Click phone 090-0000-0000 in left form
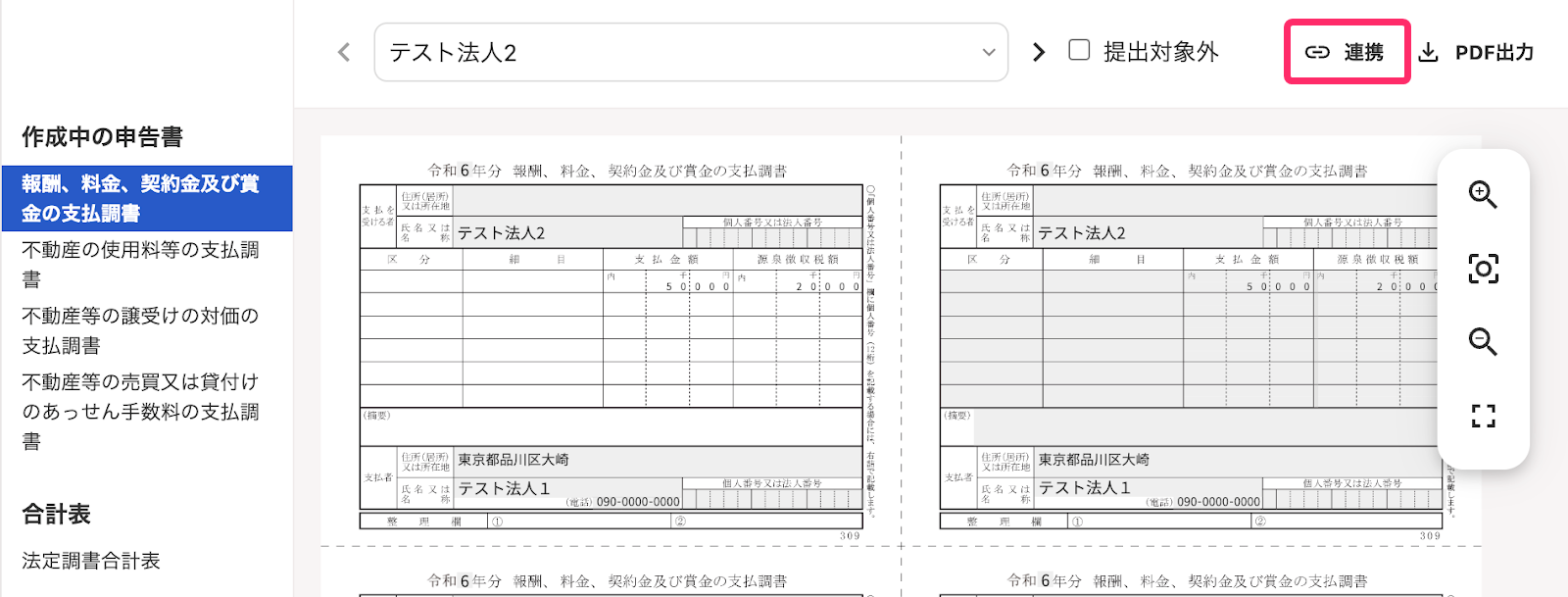Screen dimensions: 1568x597 638,502
